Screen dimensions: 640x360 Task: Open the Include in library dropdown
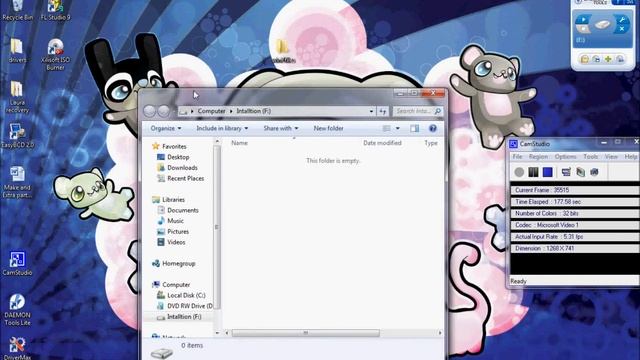(x=222, y=128)
